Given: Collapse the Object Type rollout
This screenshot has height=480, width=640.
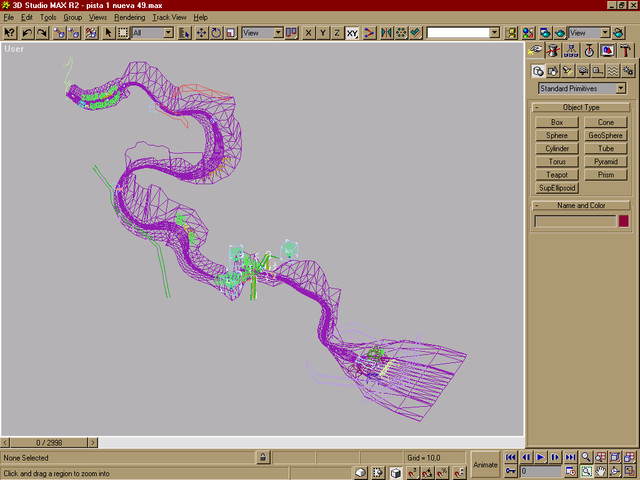Looking at the screenshot, I should tap(581, 107).
